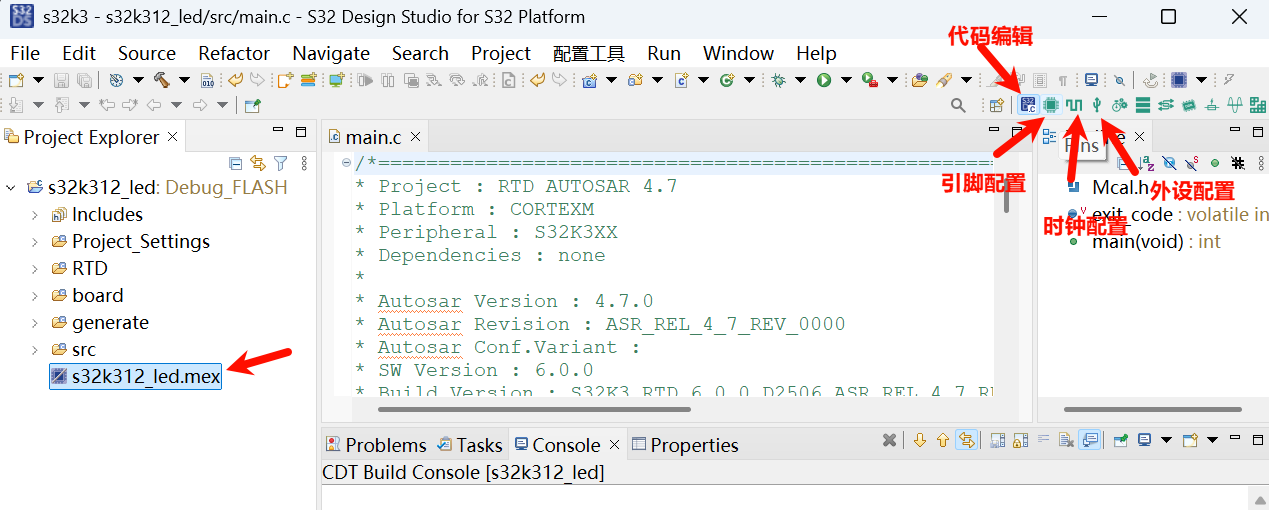The height and width of the screenshot is (510, 1269).
Task: Click the Save All icon
Action: tap(84, 80)
